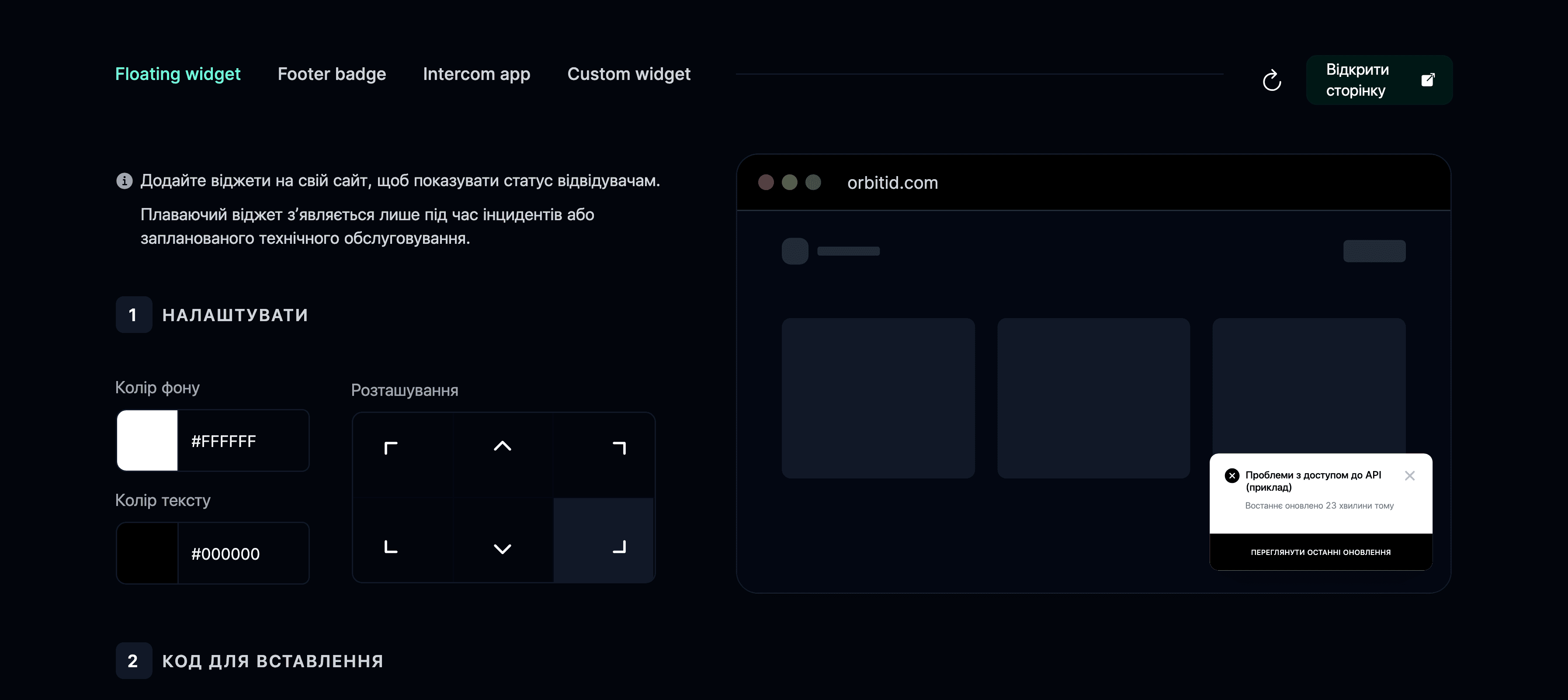Viewport: 1568px width, 700px height.
Task: Switch to Footer badge tab
Action: [x=332, y=74]
